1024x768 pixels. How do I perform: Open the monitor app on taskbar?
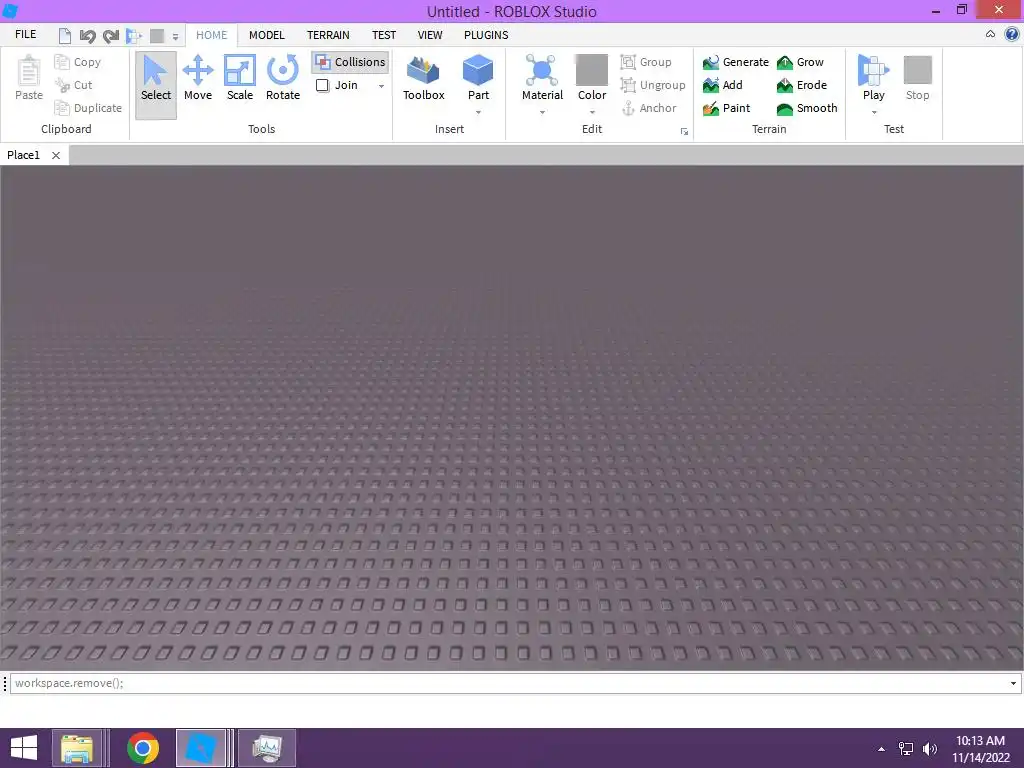tap(267, 748)
